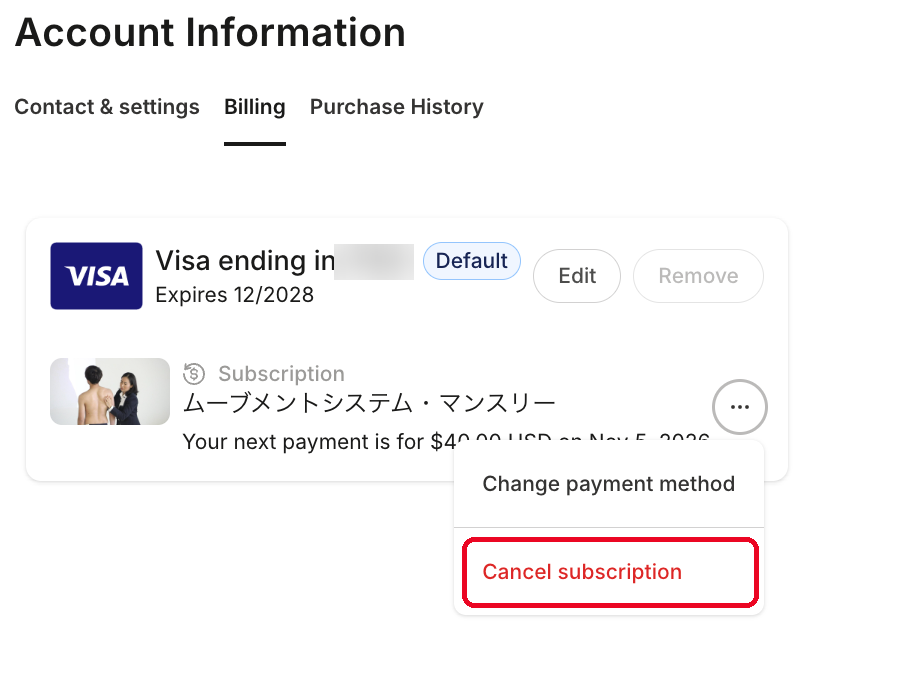Open the Purchase History tab

[397, 107]
